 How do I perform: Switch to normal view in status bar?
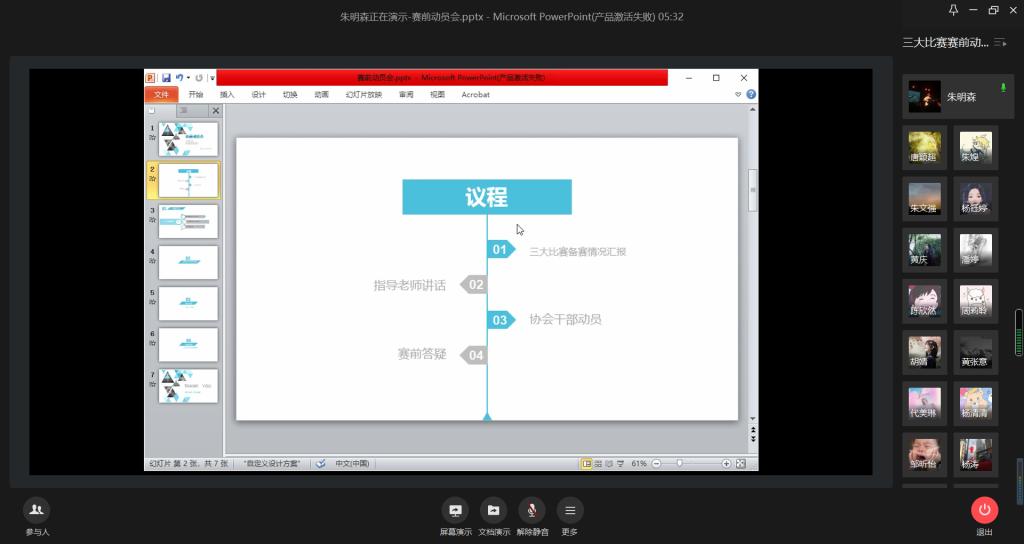(x=587, y=464)
